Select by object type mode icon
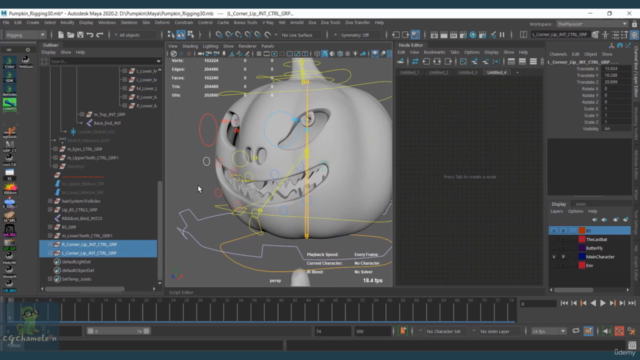The height and width of the screenshot is (360, 640). (181, 35)
